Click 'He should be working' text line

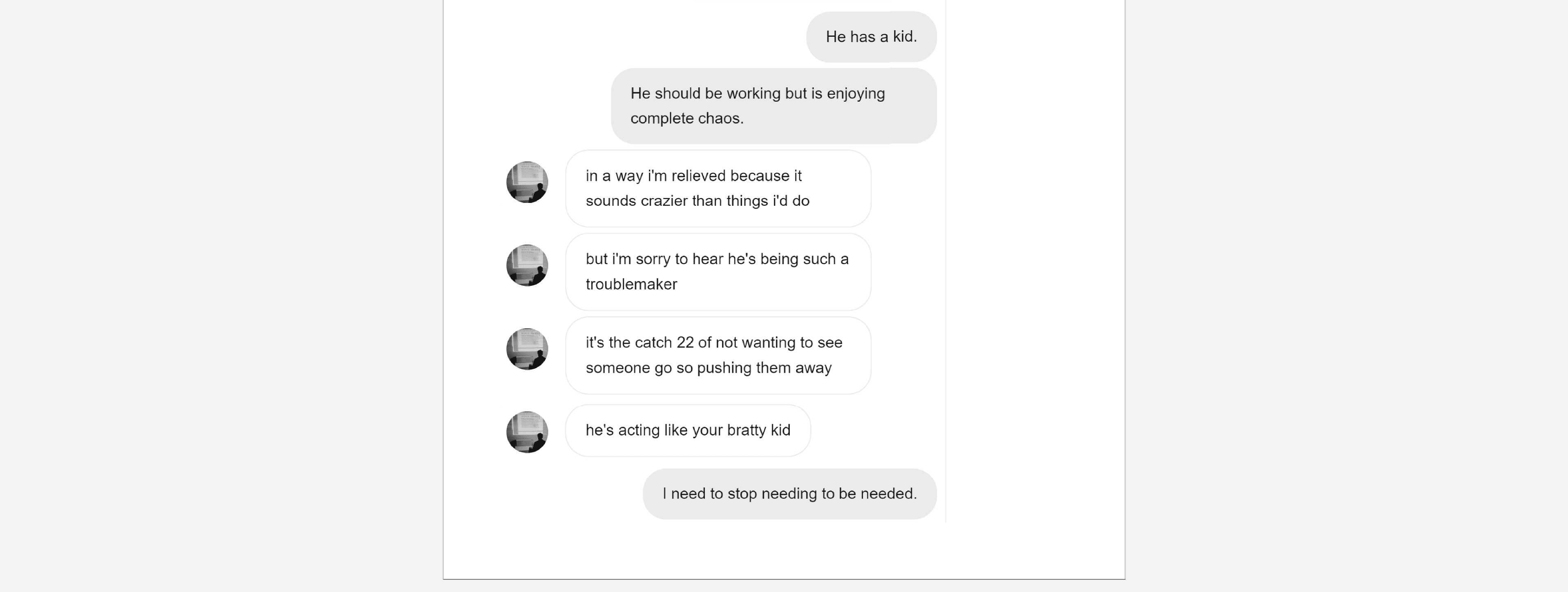[757, 93]
